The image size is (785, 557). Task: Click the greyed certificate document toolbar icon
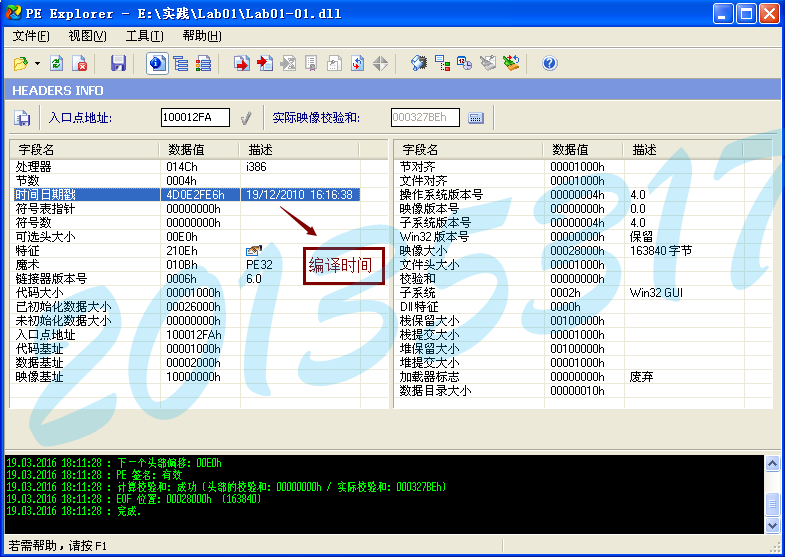coord(311,64)
